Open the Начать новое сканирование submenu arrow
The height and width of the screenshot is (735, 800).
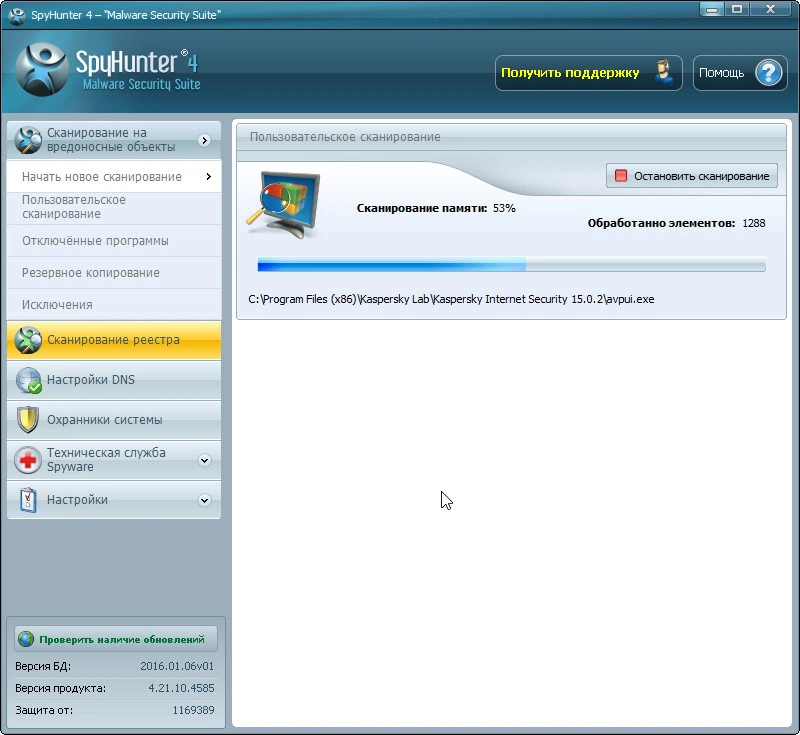point(209,176)
